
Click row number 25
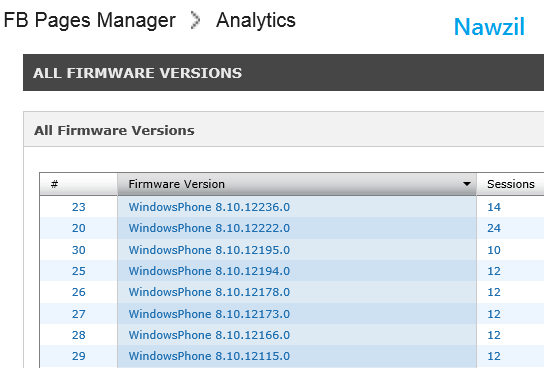click(79, 271)
